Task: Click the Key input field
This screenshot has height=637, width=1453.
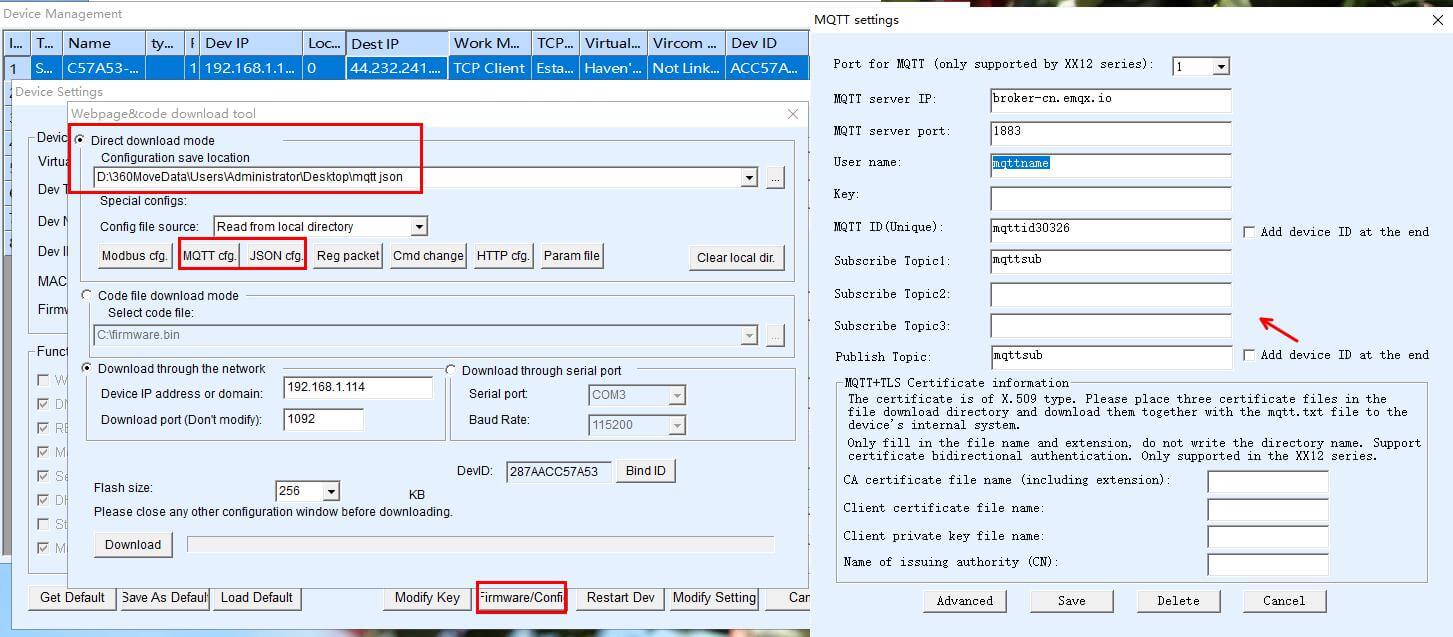Action: 1111,197
